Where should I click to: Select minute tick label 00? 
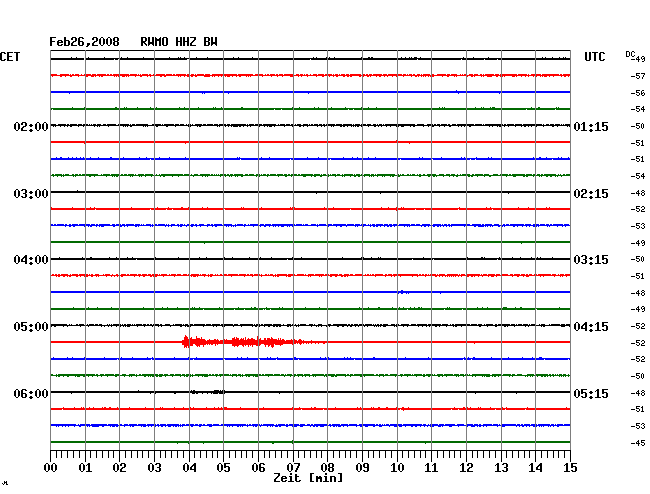(x=51, y=468)
